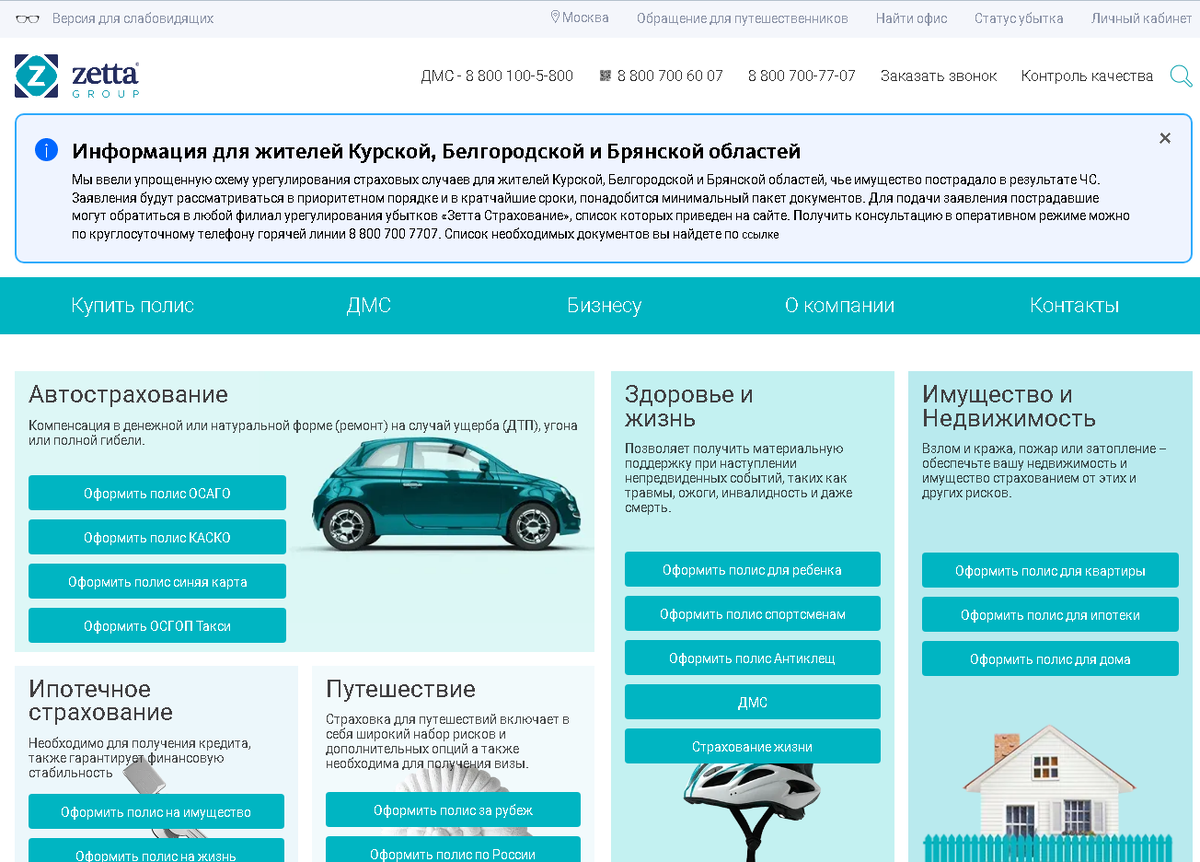Click the Zetta Group logo

pos(77,76)
